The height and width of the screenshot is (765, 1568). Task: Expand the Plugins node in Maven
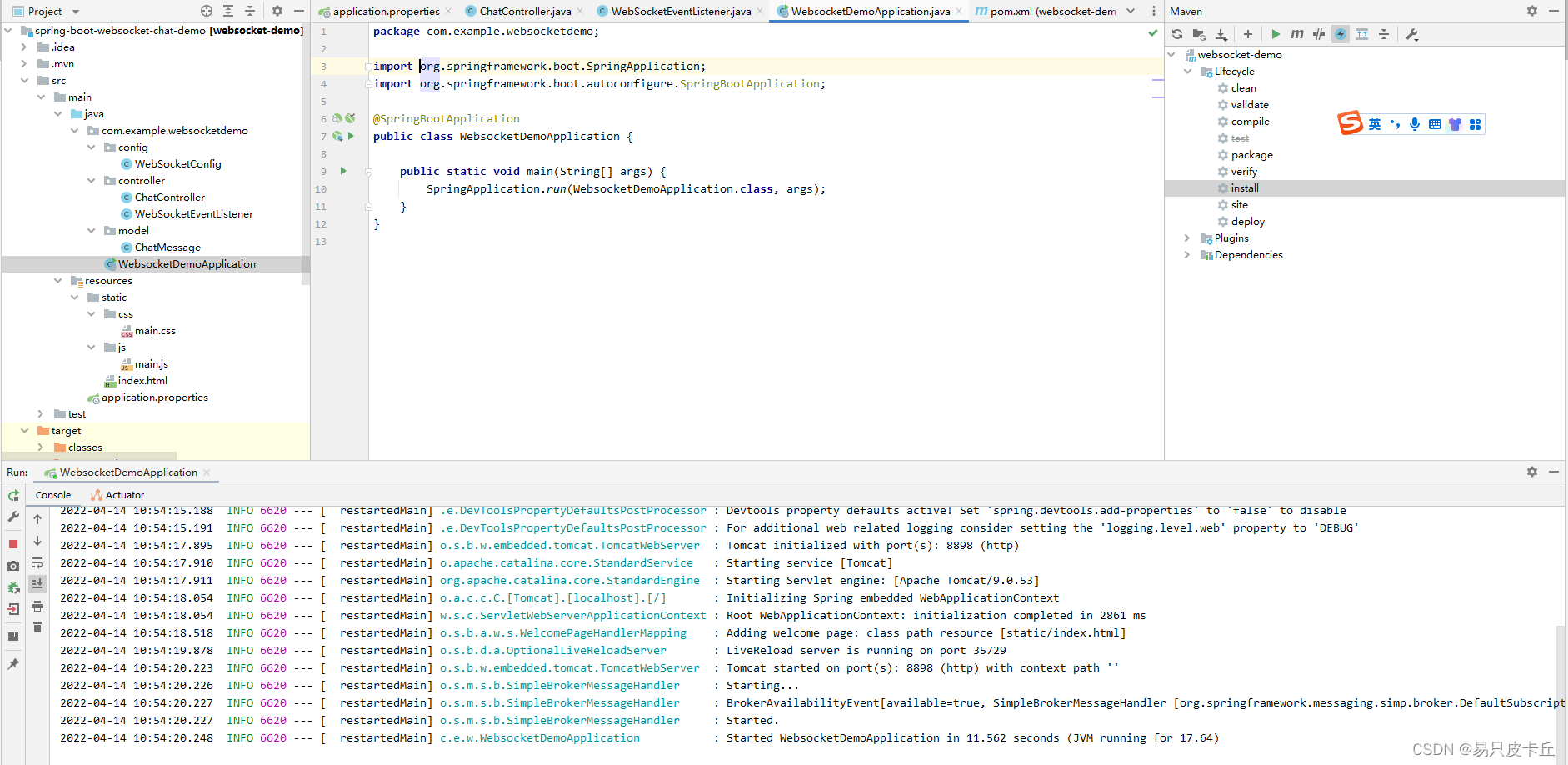coord(1187,238)
